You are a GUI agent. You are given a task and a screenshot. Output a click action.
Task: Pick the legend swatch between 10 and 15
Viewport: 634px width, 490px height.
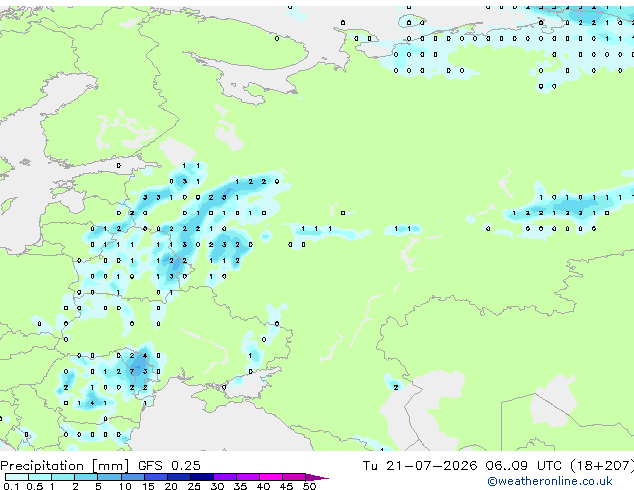[133, 477]
